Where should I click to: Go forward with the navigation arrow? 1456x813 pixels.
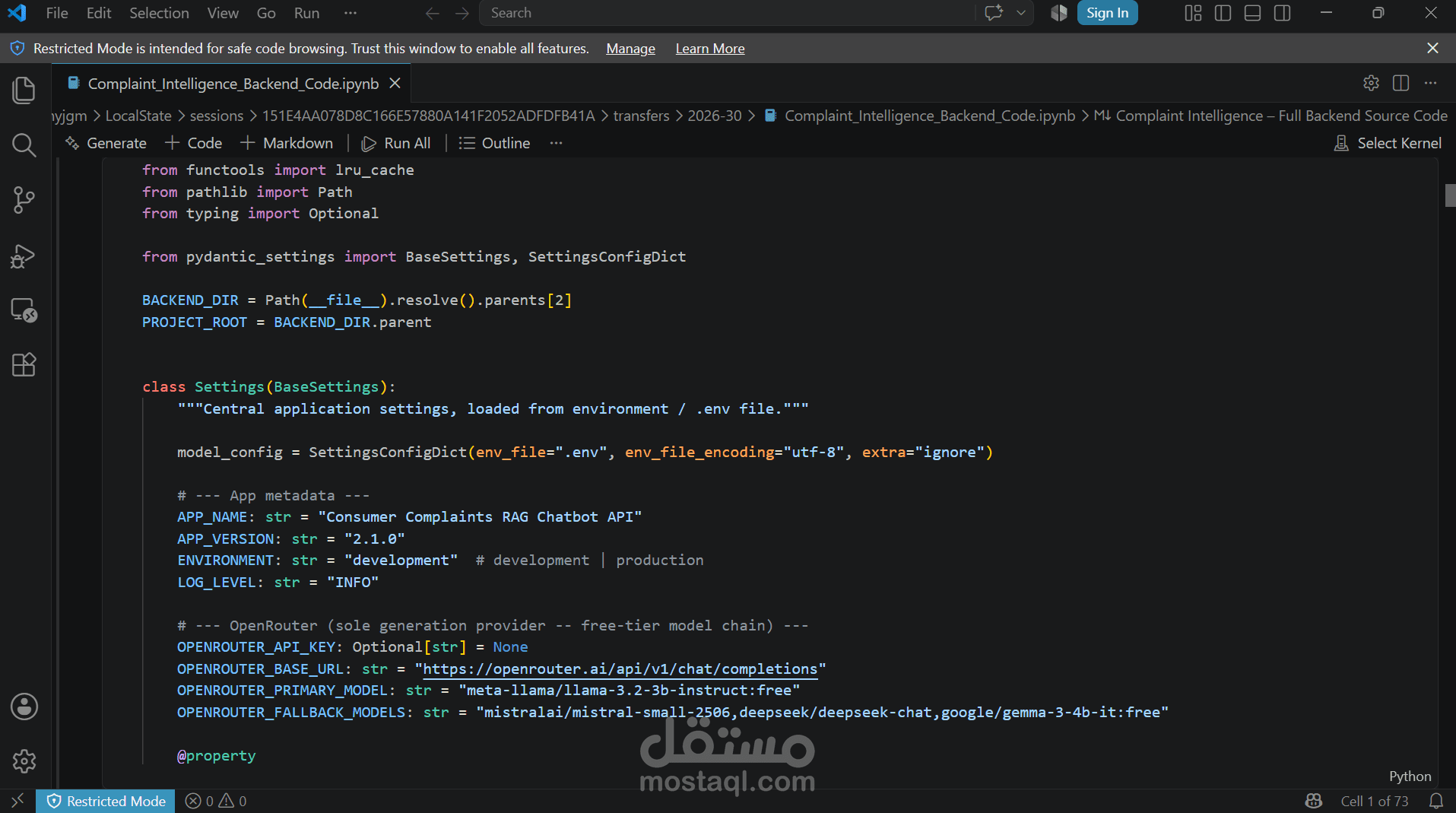(462, 13)
